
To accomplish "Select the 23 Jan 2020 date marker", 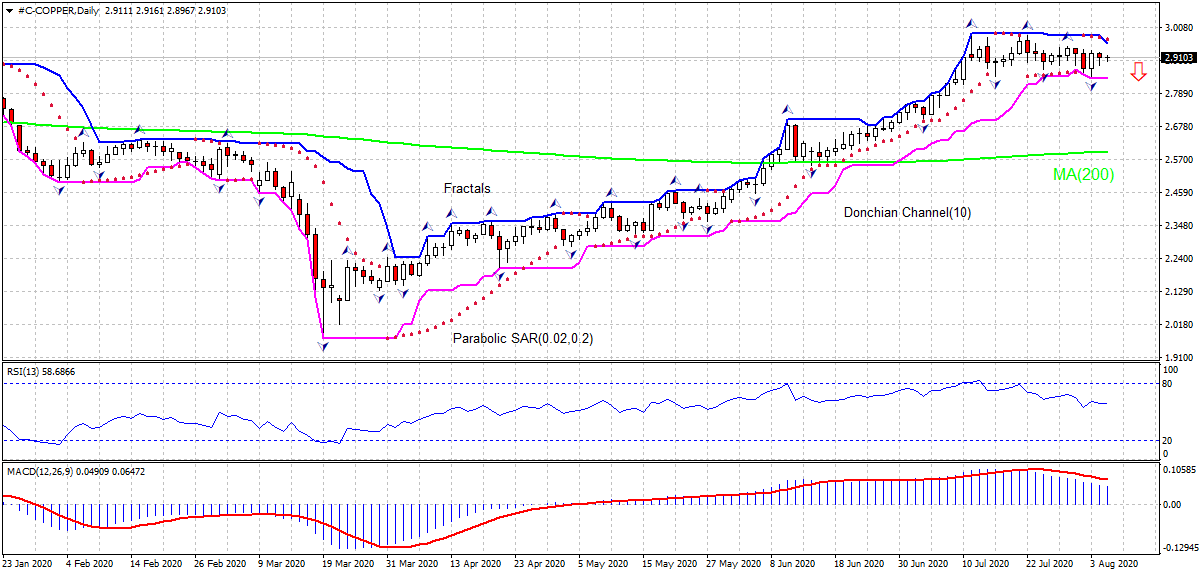I will tap(30, 564).
